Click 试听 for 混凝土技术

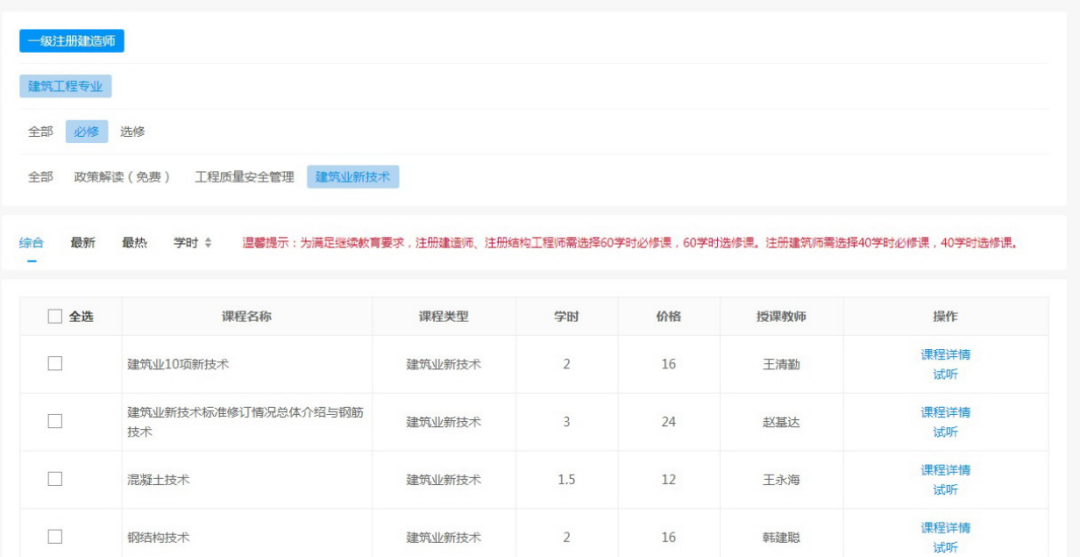[946, 490]
